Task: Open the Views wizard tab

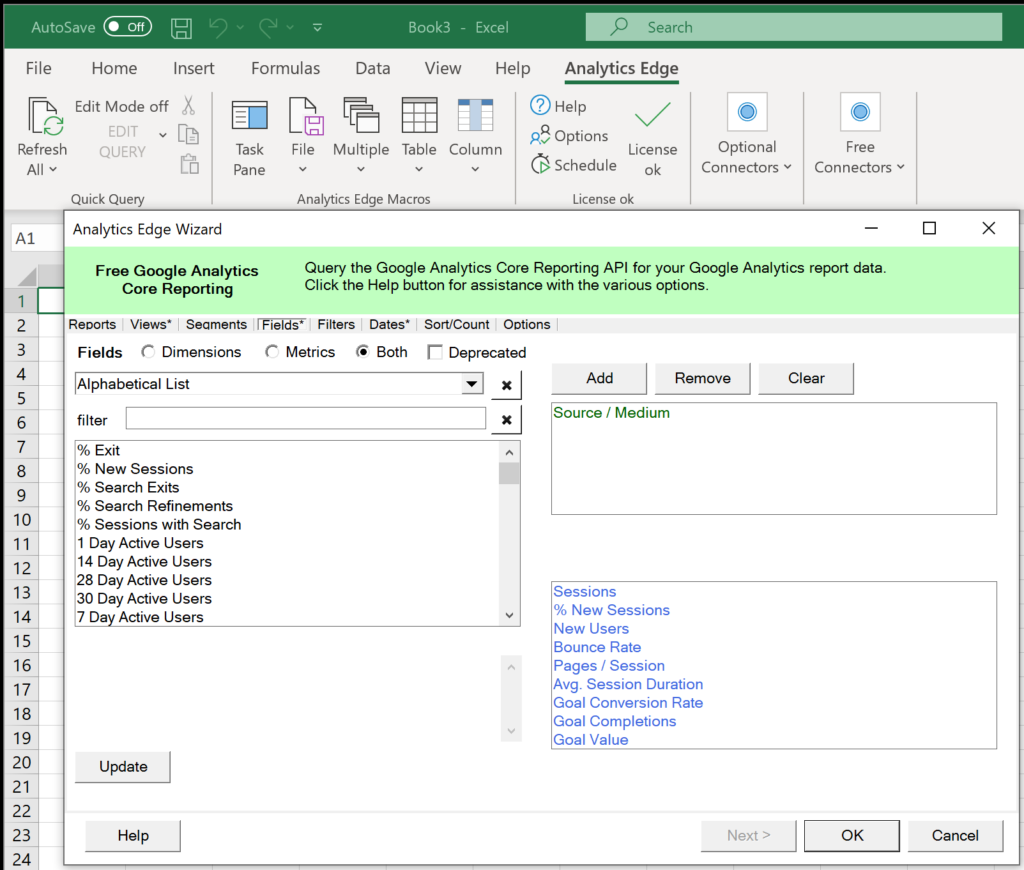Action: [x=150, y=325]
